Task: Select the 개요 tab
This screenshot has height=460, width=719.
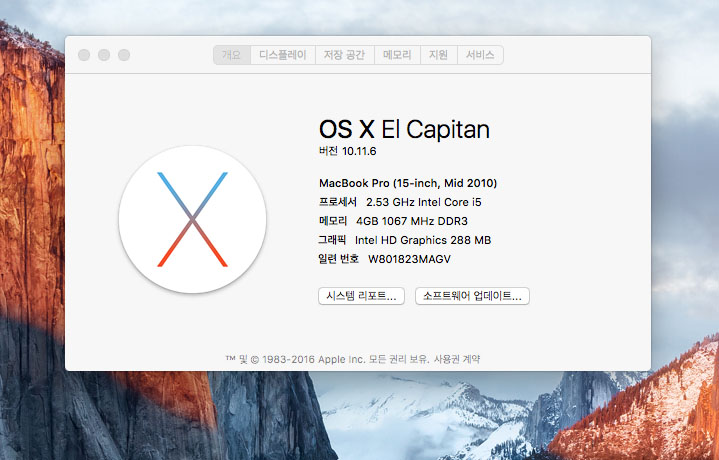Action: 231,55
